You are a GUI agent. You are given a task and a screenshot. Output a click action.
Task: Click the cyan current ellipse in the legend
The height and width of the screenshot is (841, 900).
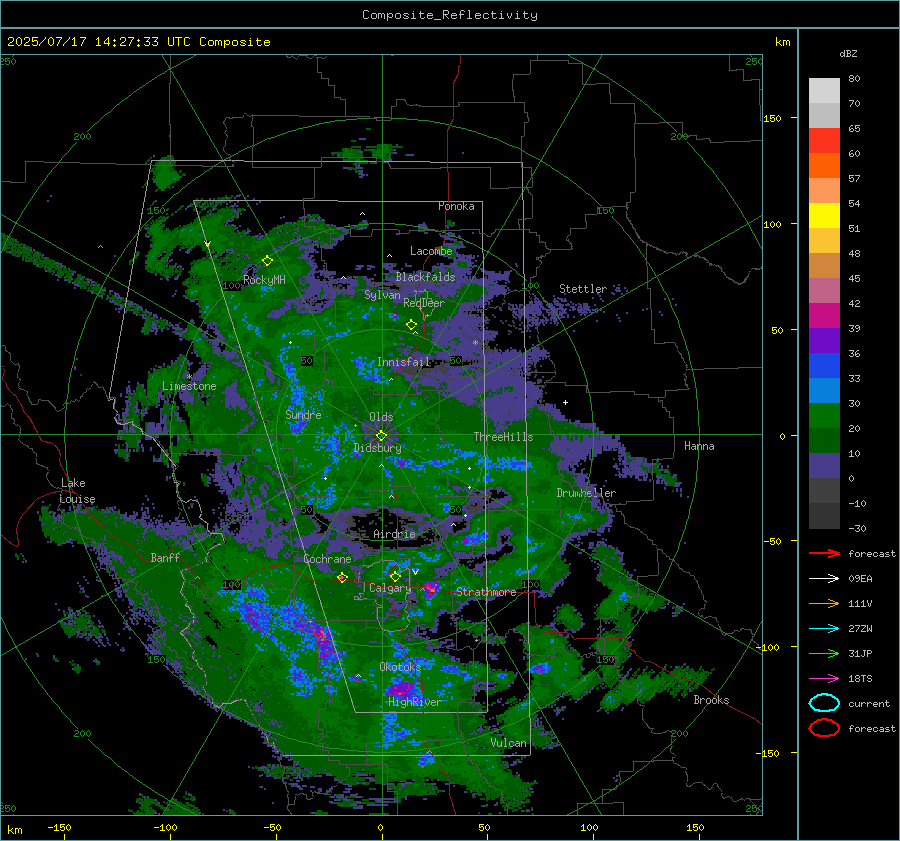(x=824, y=703)
